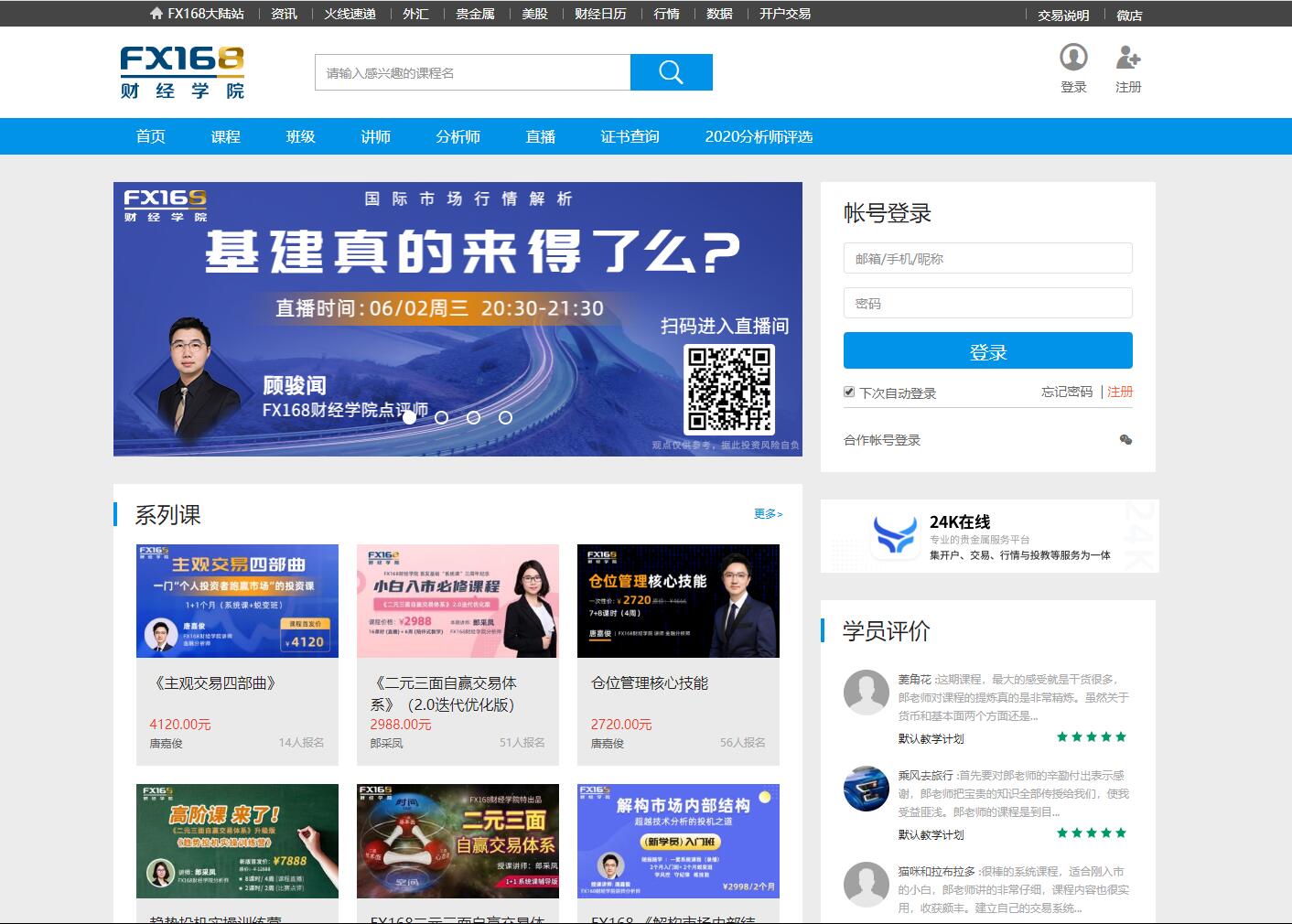Click 开户交易 in the top bar
Image resolution: width=1292 pixels, height=924 pixels.
785,14
